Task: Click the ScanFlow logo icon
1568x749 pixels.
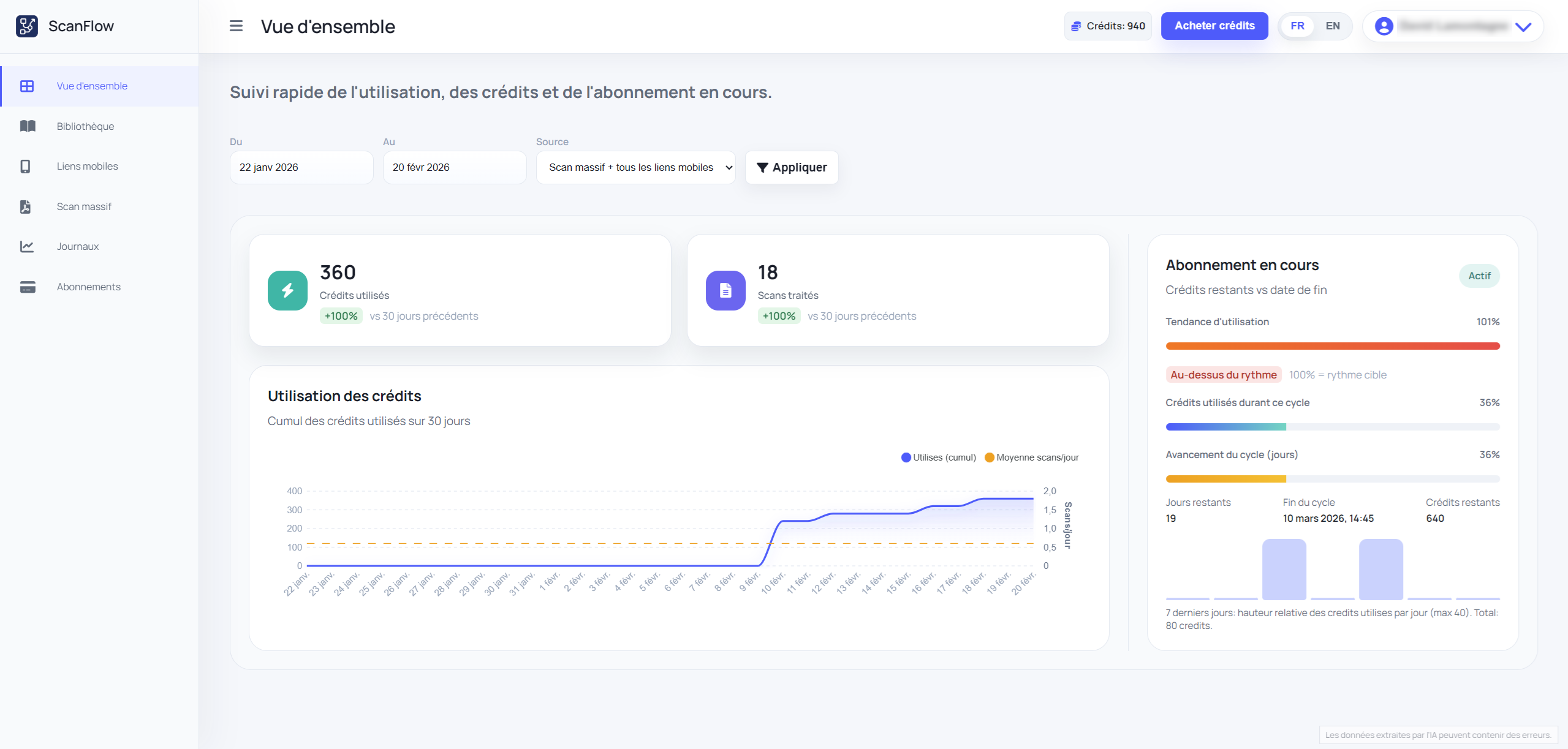Action: click(x=27, y=26)
